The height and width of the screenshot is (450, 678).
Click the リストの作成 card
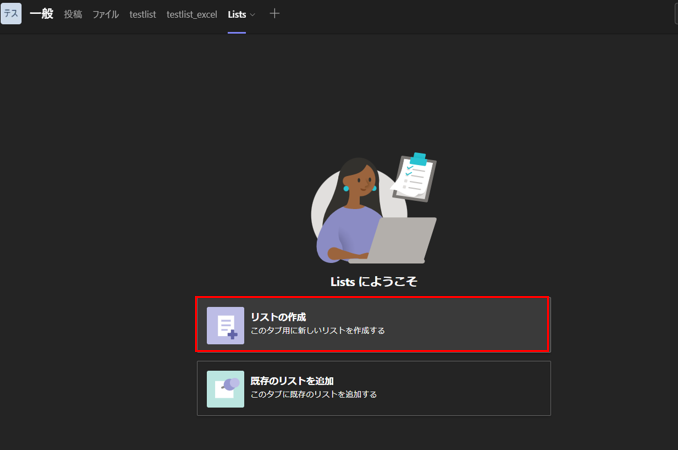[x=373, y=324]
